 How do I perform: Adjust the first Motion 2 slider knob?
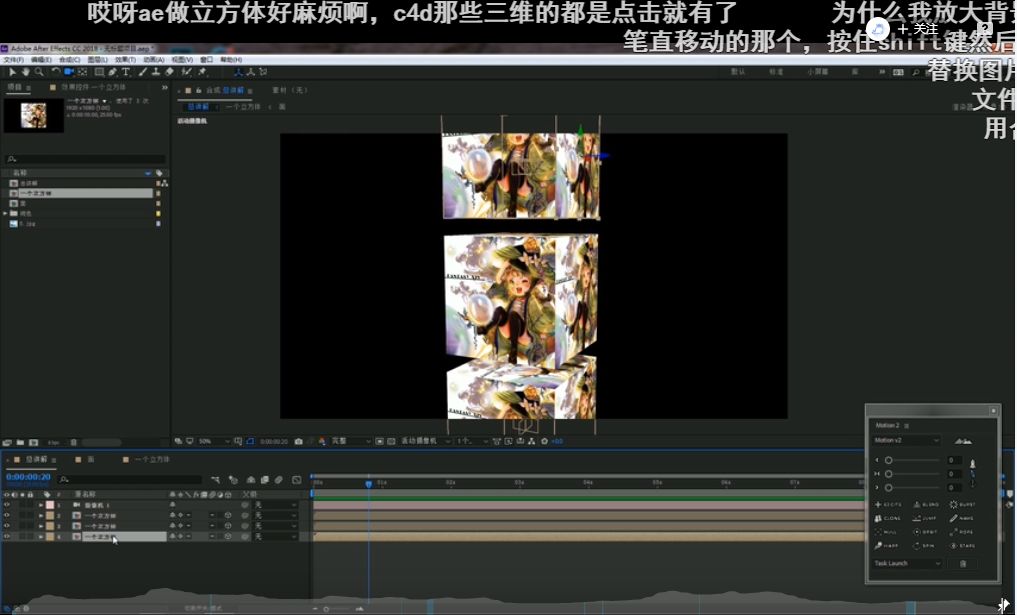889,460
